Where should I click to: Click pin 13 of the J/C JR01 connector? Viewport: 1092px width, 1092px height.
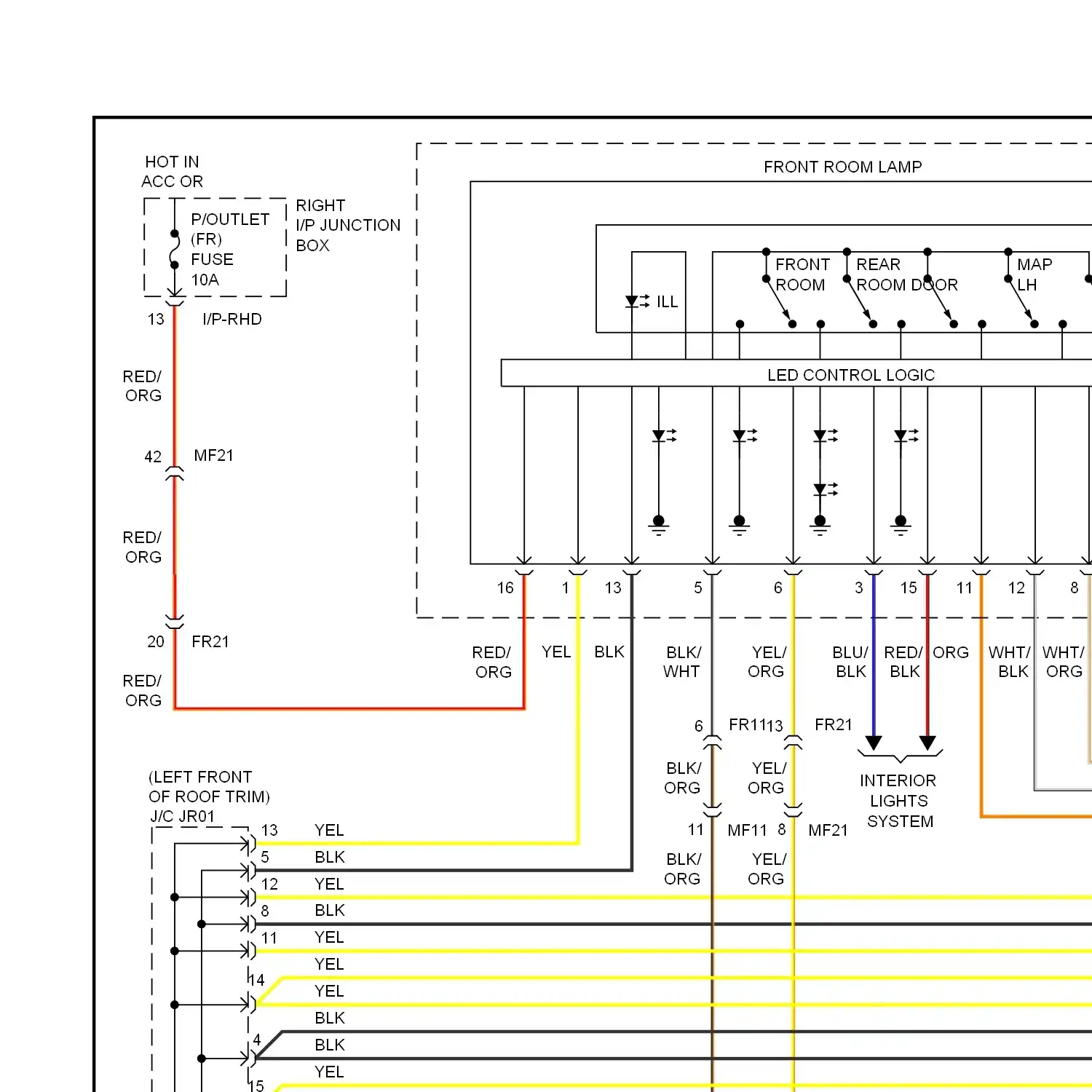pos(269,830)
